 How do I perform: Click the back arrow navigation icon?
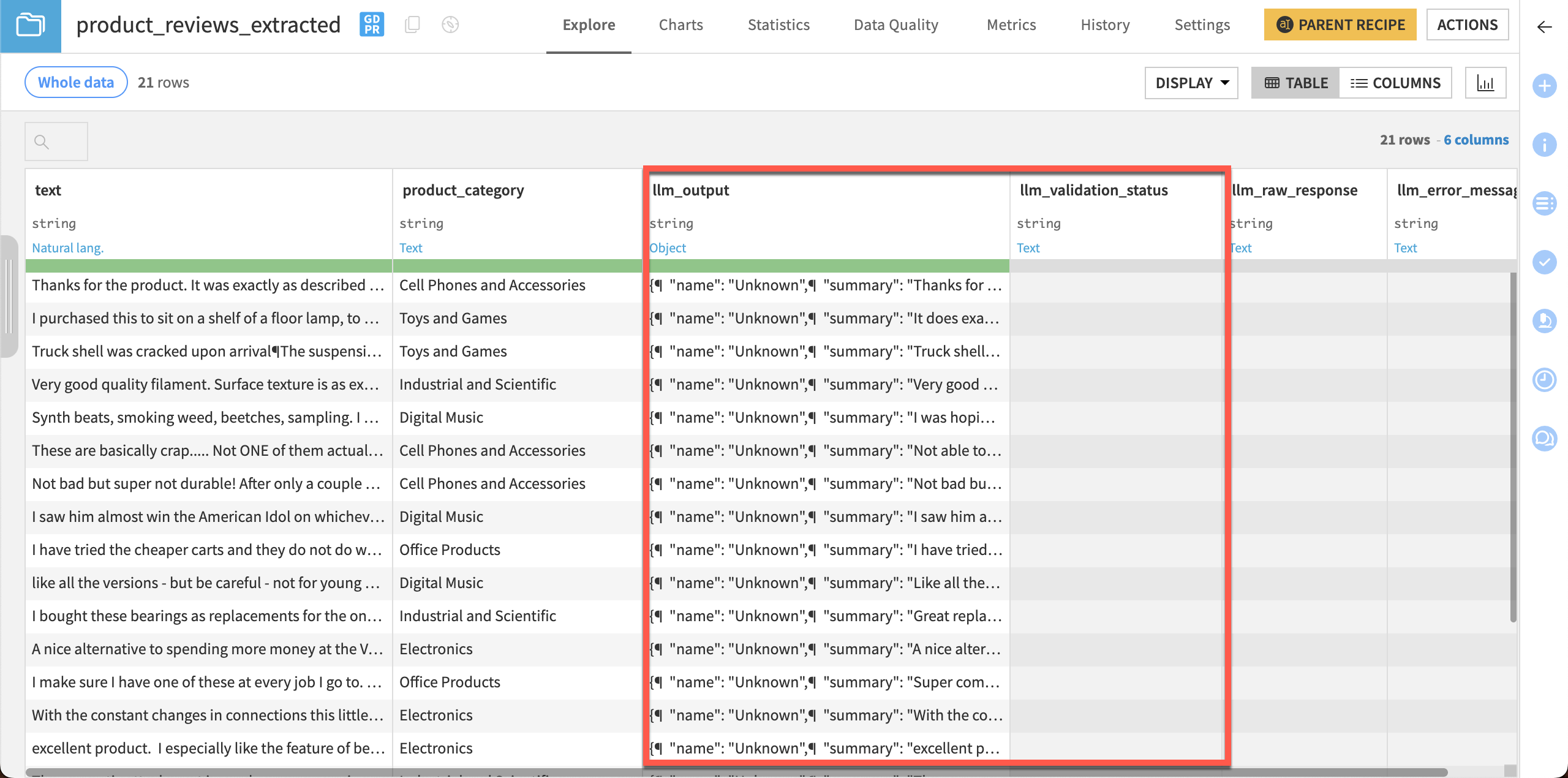[x=1544, y=26]
